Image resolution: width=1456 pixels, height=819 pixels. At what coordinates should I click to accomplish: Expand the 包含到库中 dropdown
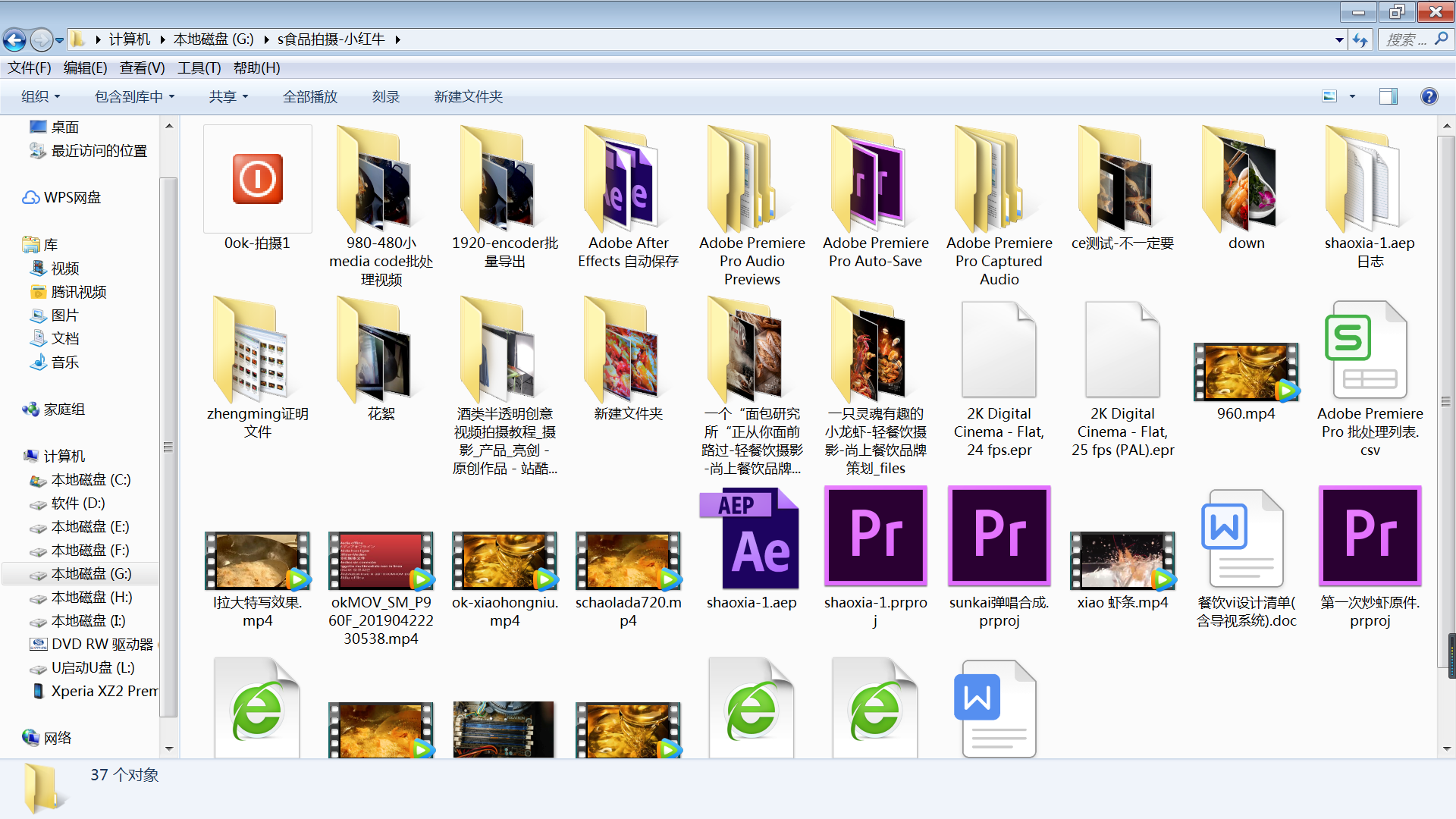point(134,96)
